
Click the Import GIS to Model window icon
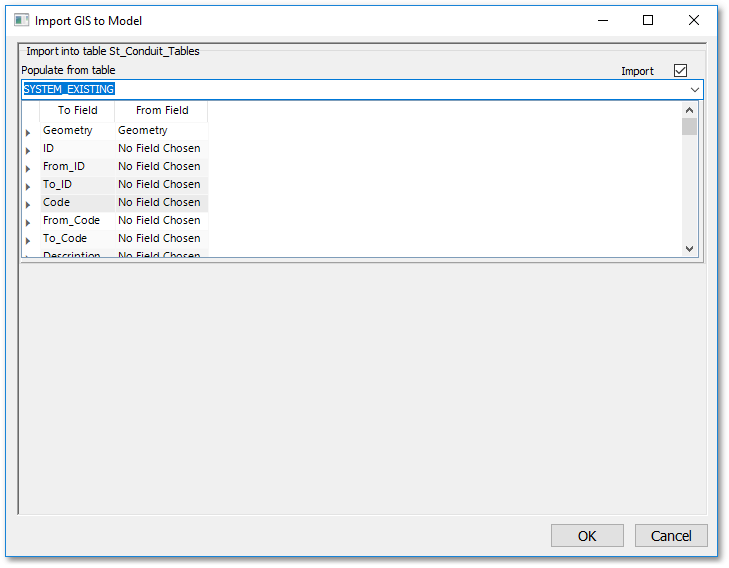pyautogui.click(x=21, y=20)
